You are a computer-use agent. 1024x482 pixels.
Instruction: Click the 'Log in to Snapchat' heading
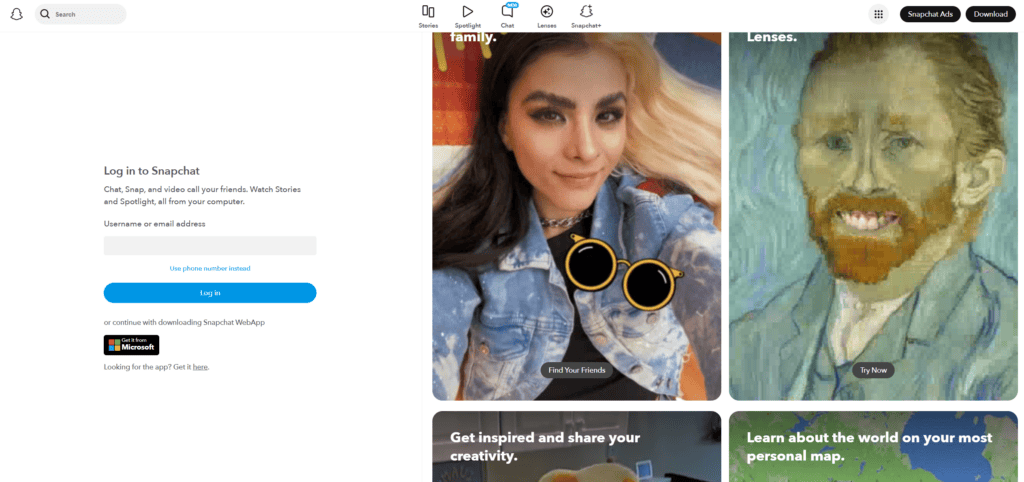tap(152, 171)
